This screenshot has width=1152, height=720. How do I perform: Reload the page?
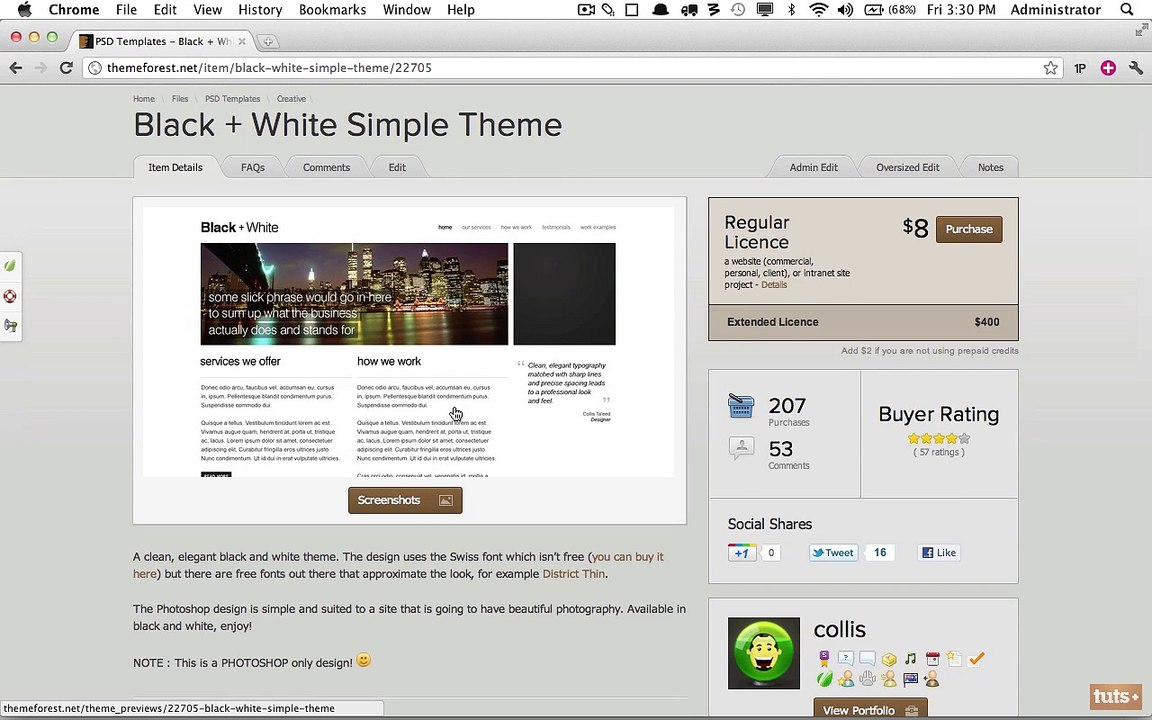pyautogui.click(x=66, y=68)
